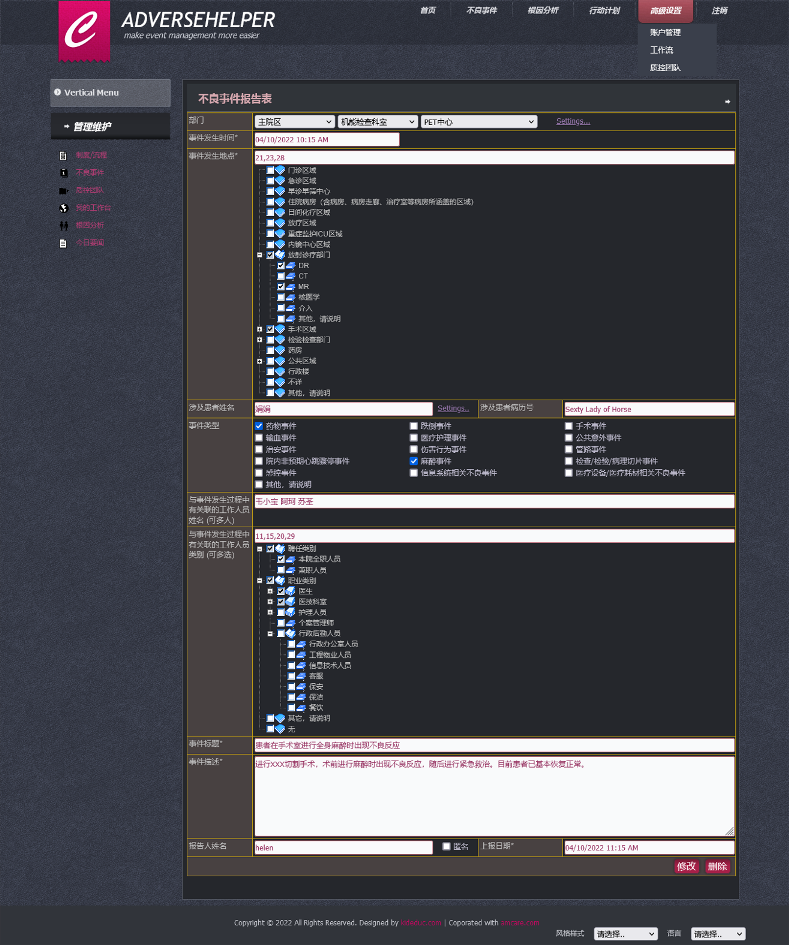Image resolution: width=789 pixels, height=945 pixels.
Task: Toggle the 匿名 anonymous checkbox
Action: [446, 846]
